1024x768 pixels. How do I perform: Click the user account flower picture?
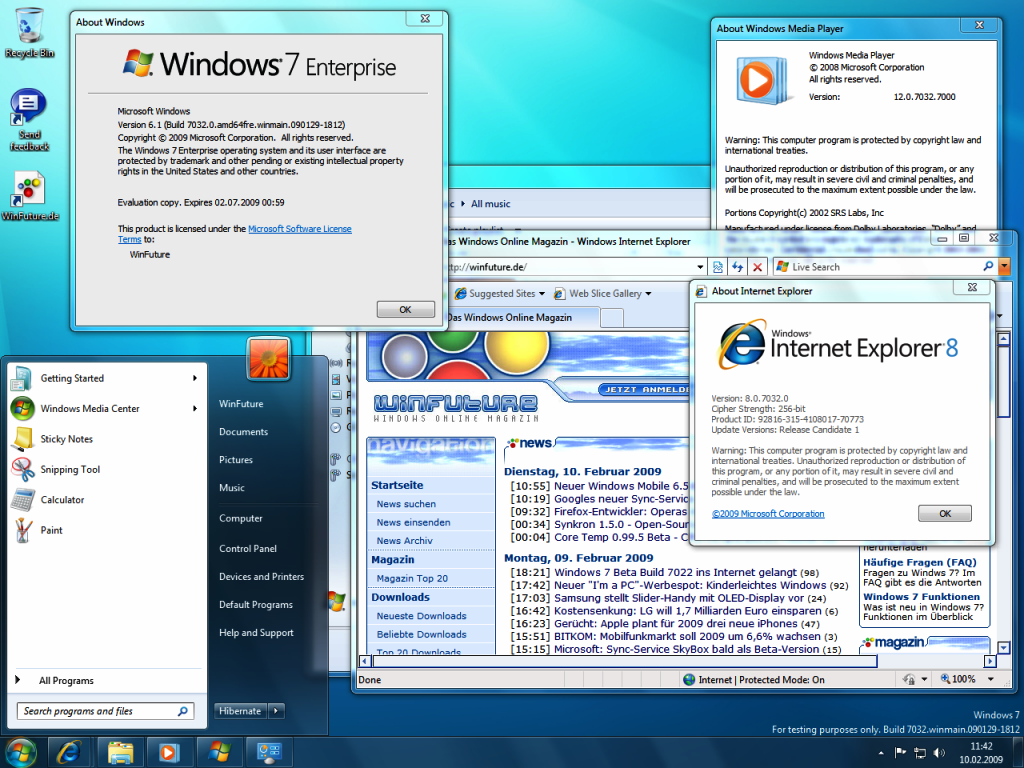point(268,358)
